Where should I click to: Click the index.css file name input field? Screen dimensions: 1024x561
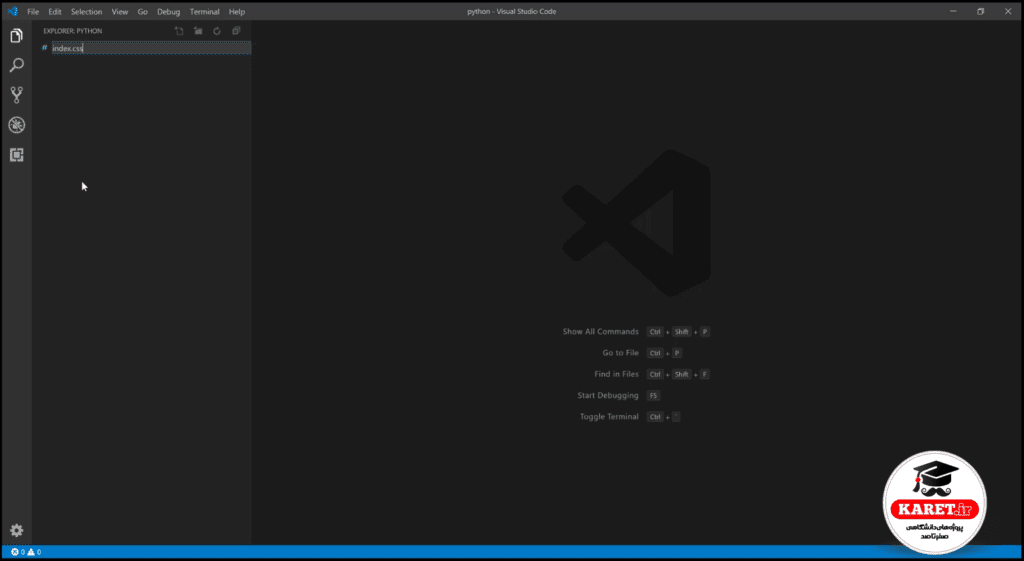click(x=151, y=48)
